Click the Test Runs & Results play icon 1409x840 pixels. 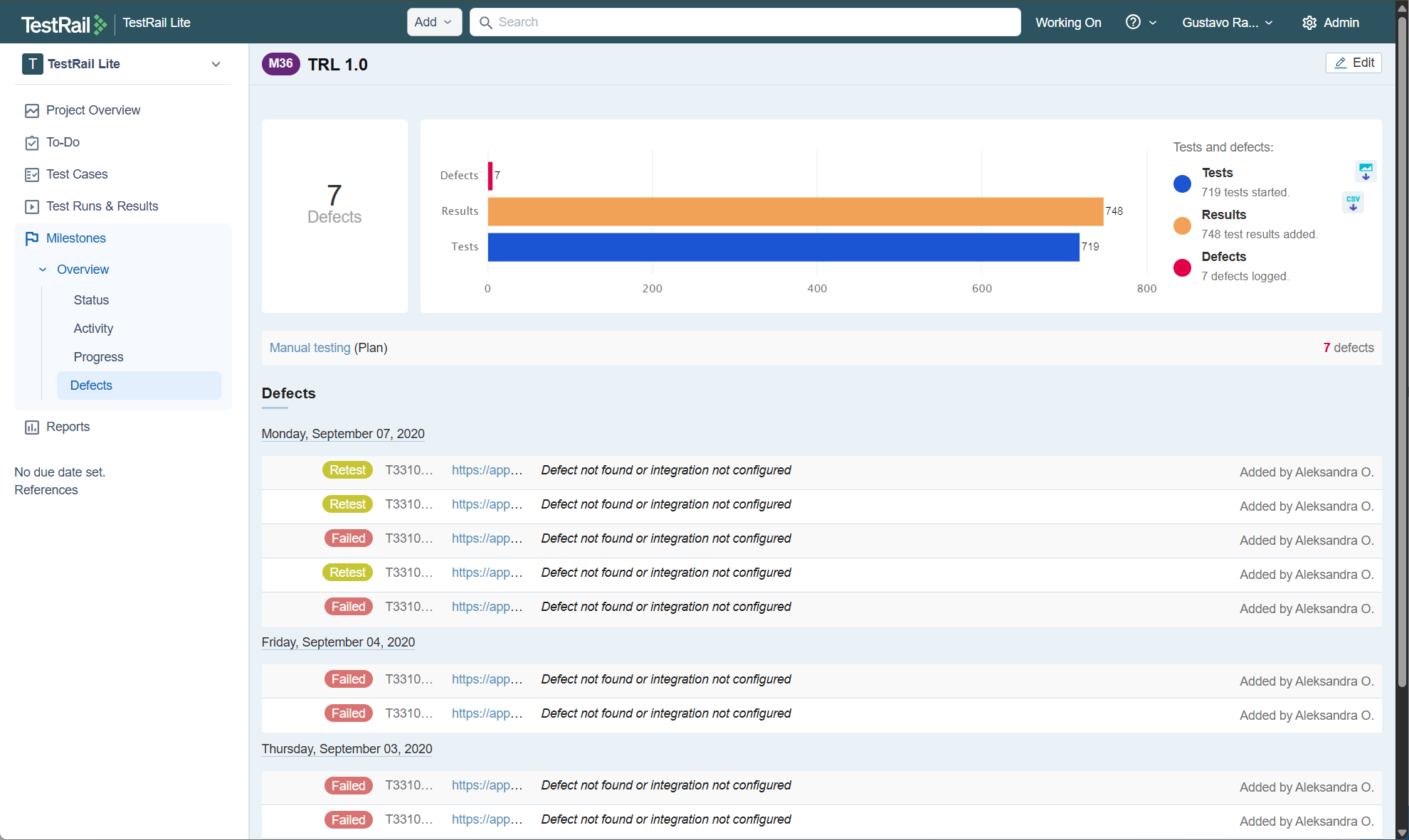point(31,206)
